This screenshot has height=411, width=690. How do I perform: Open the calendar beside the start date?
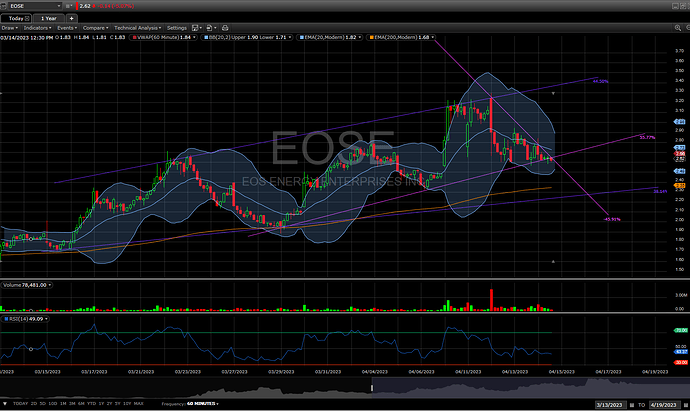coord(631,405)
